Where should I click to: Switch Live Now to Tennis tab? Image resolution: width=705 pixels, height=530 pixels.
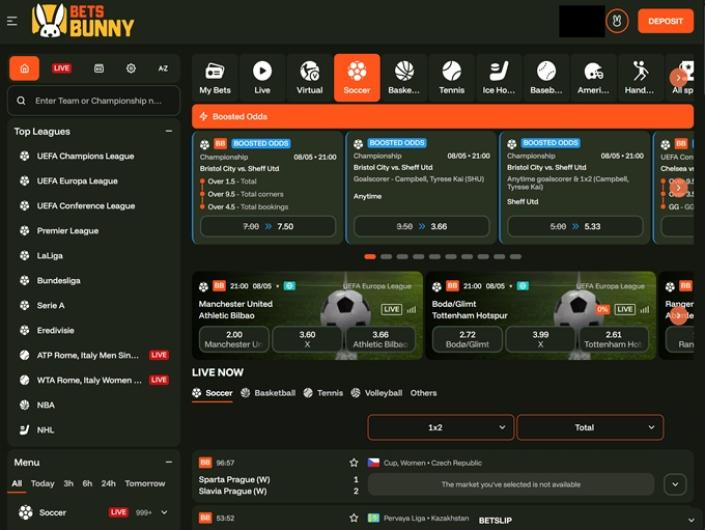pyautogui.click(x=323, y=393)
